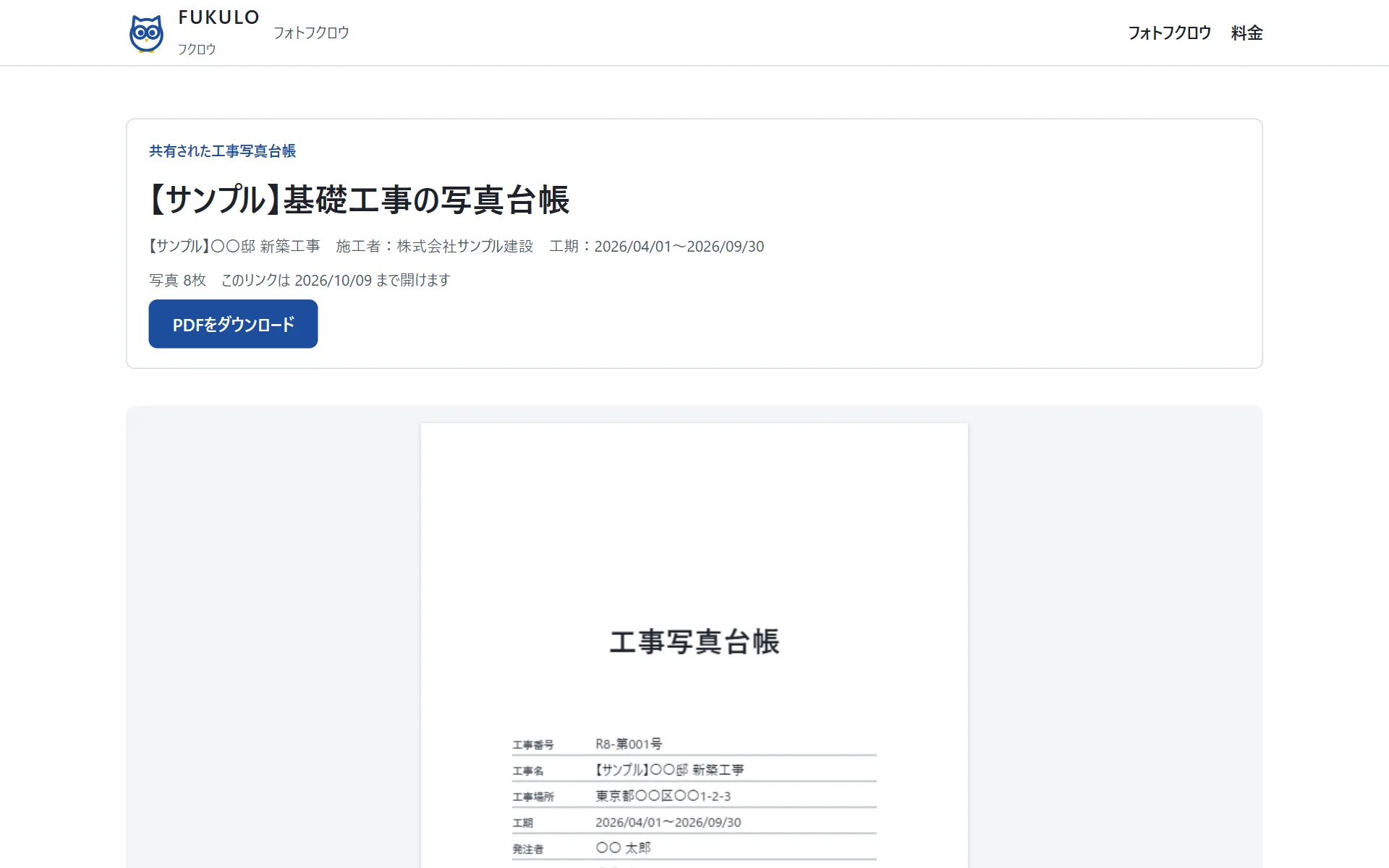Select the 施工者:株式会社サンプル建設 text
Image resolution: width=1389 pixels, height=868 pixels.
(434, 247)
